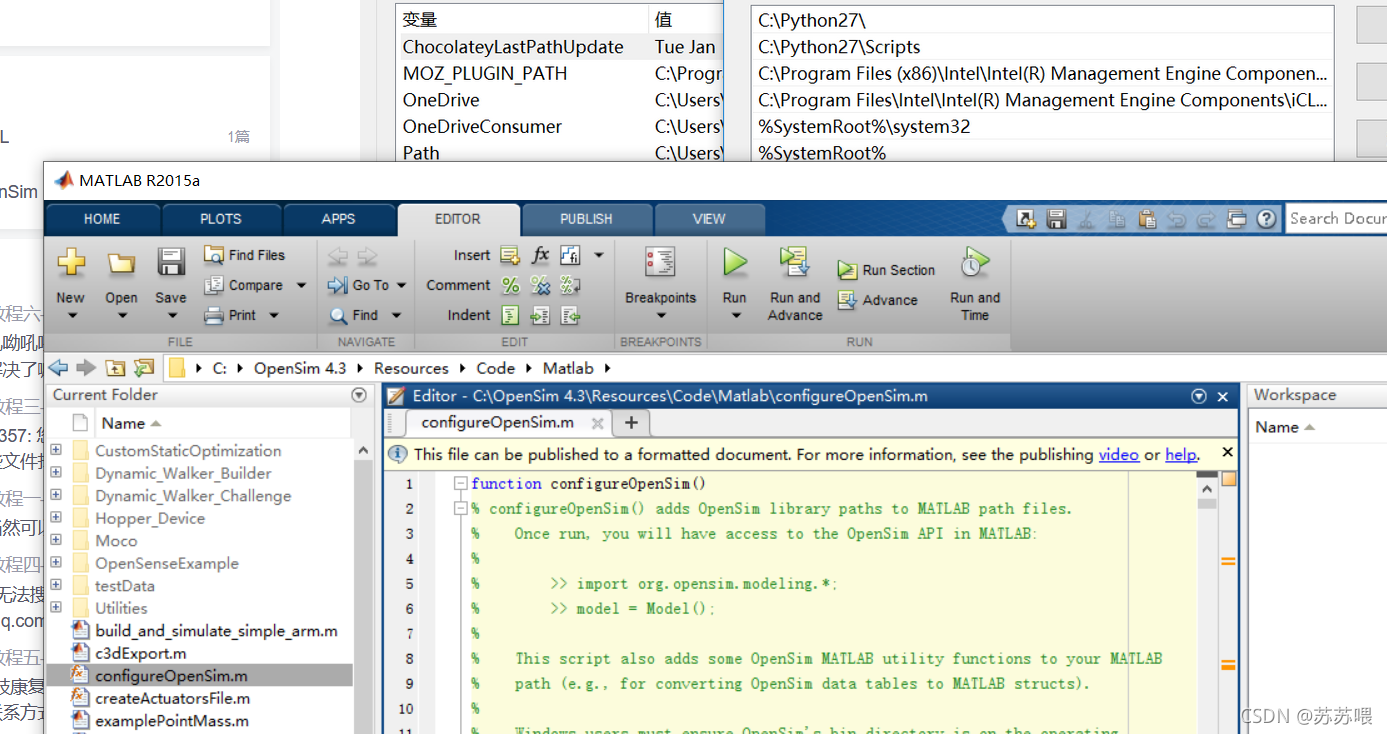Click the Uncomment icon with blue X
The width and height of the screenshot is (1387, 734).
tap(540, 285)
